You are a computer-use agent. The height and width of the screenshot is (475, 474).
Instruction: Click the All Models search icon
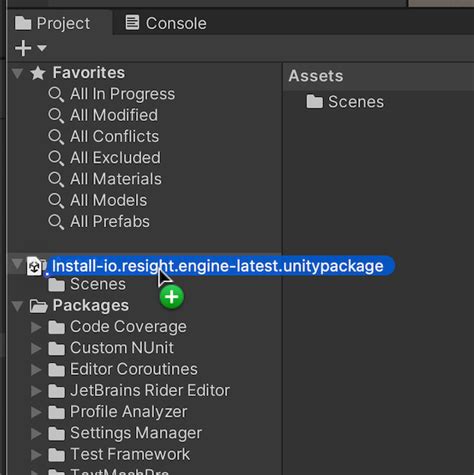[x=56, y=201]
